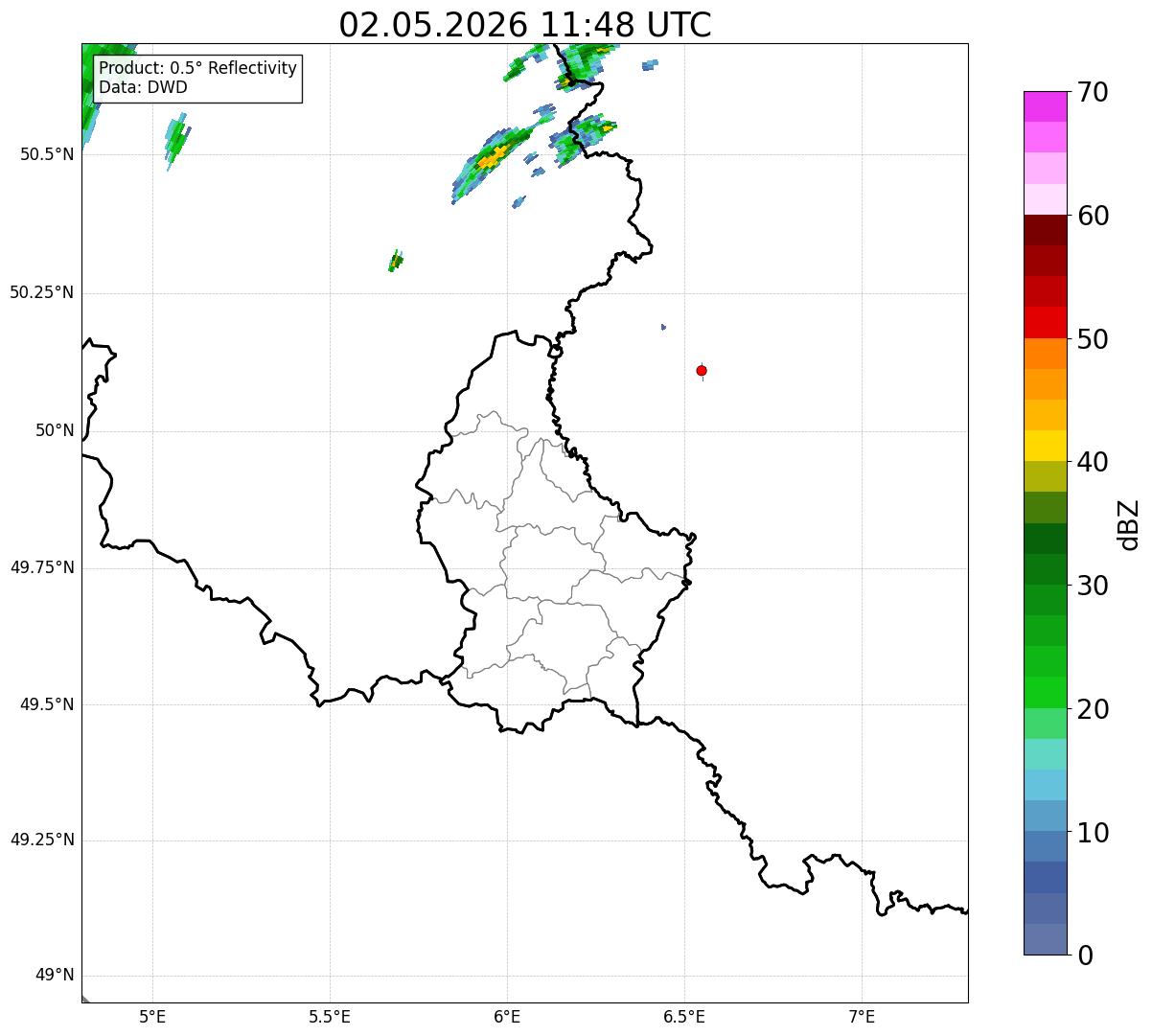The image size is (1152, 1036).
Task: Click the green echo band near 5°E
Action: (176, 140)
